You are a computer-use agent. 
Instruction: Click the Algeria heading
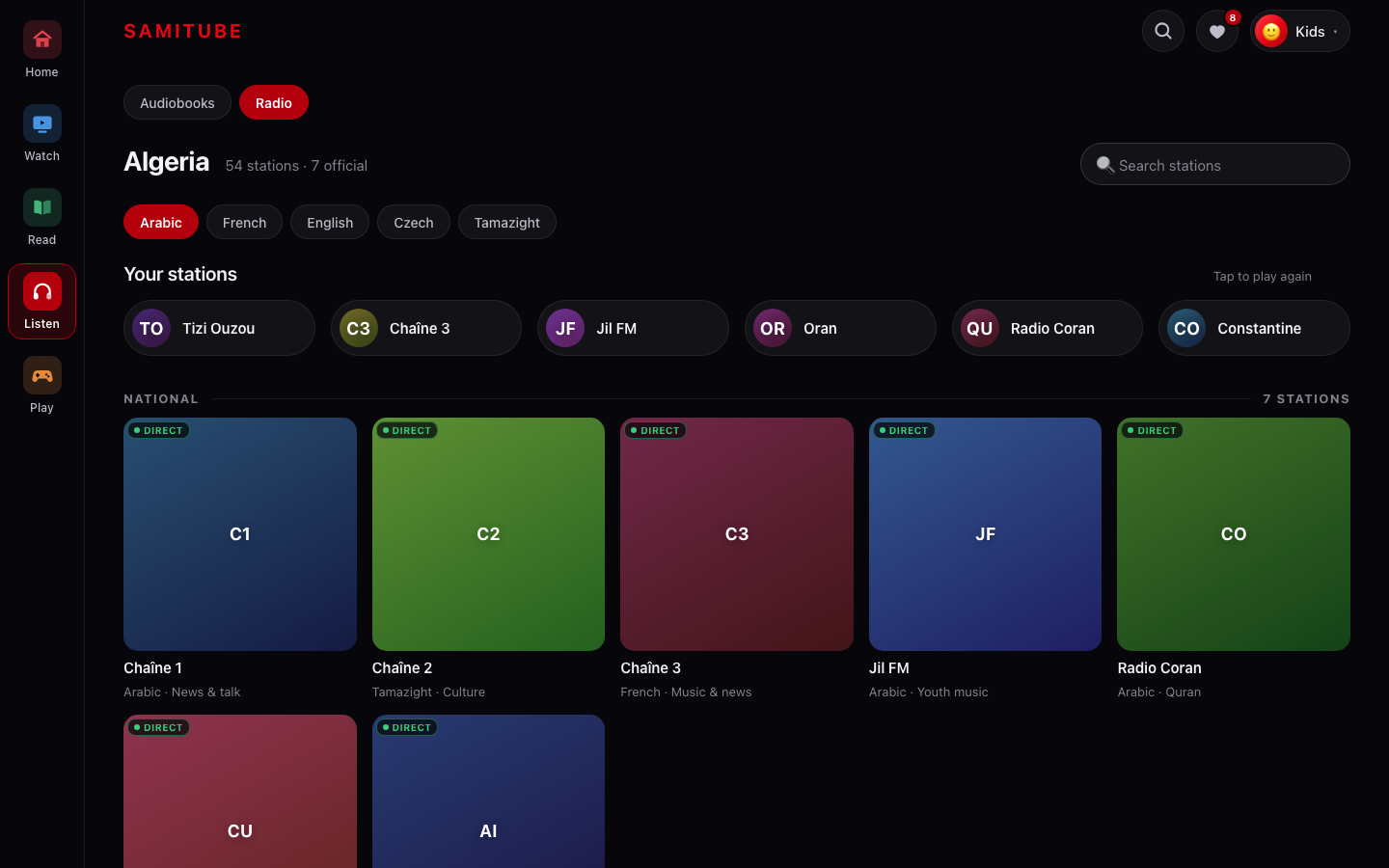pos(167,161)
